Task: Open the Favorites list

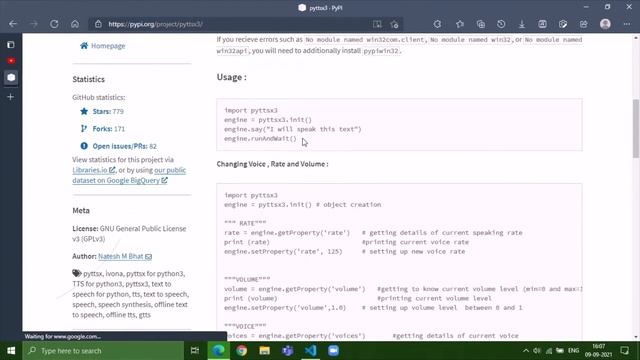Action: click(460, 24)
